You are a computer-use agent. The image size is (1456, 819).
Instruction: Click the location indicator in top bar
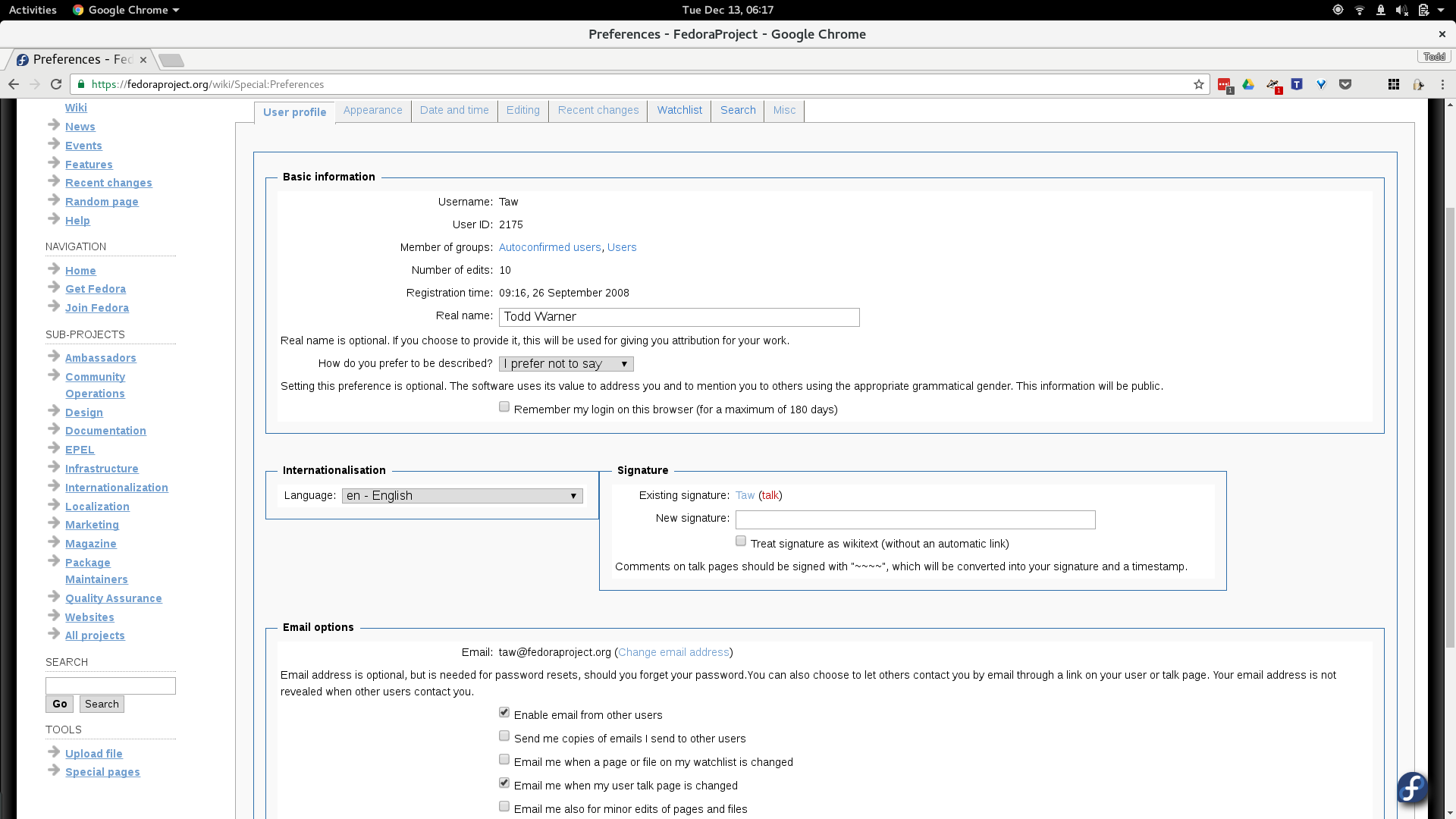[x=1338, y=10]
